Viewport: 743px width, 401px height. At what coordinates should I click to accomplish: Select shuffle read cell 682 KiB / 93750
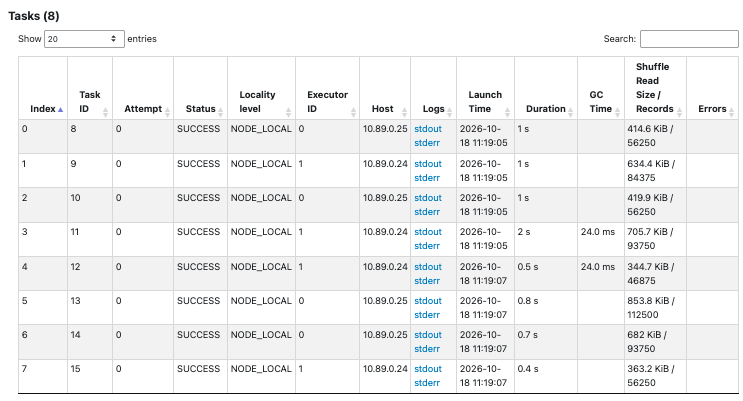point(655,342)
